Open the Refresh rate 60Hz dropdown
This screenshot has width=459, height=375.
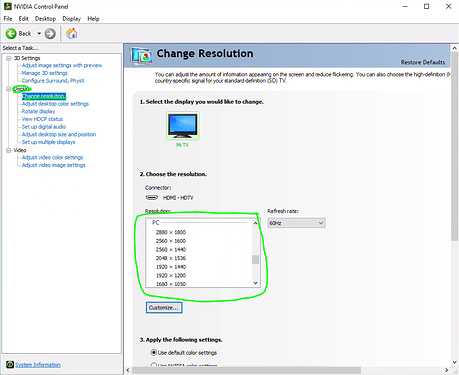(296, 223)
